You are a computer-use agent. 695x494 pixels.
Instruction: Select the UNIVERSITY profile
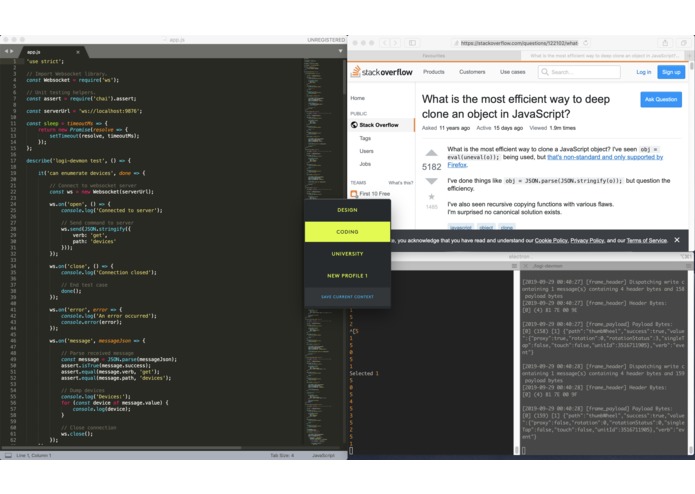348,254
